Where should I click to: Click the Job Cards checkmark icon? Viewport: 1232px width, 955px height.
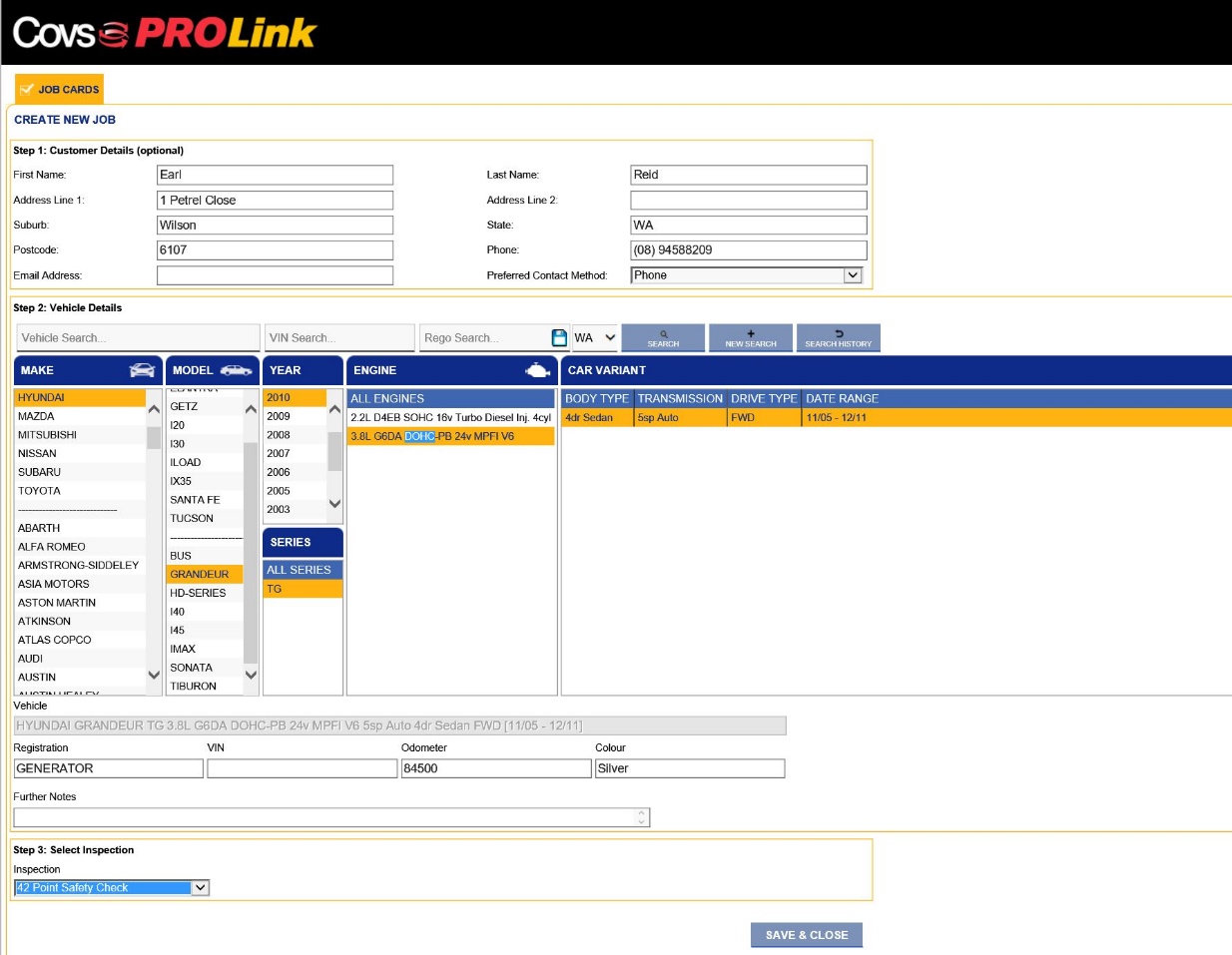click(x=27, y=89)
